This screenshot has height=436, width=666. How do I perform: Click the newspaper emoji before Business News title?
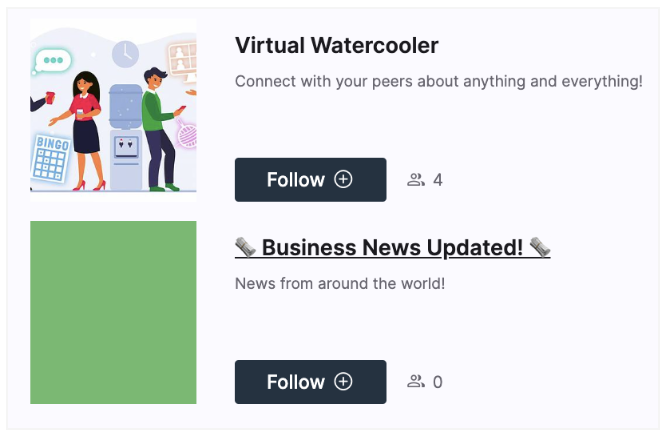coord(246,247)
